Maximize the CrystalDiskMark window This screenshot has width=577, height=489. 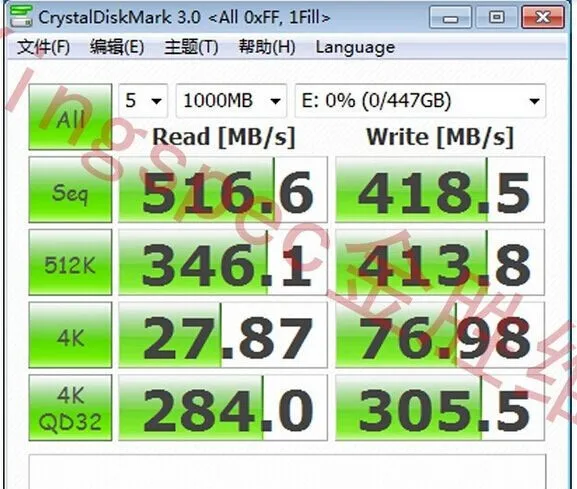point(496,17)
